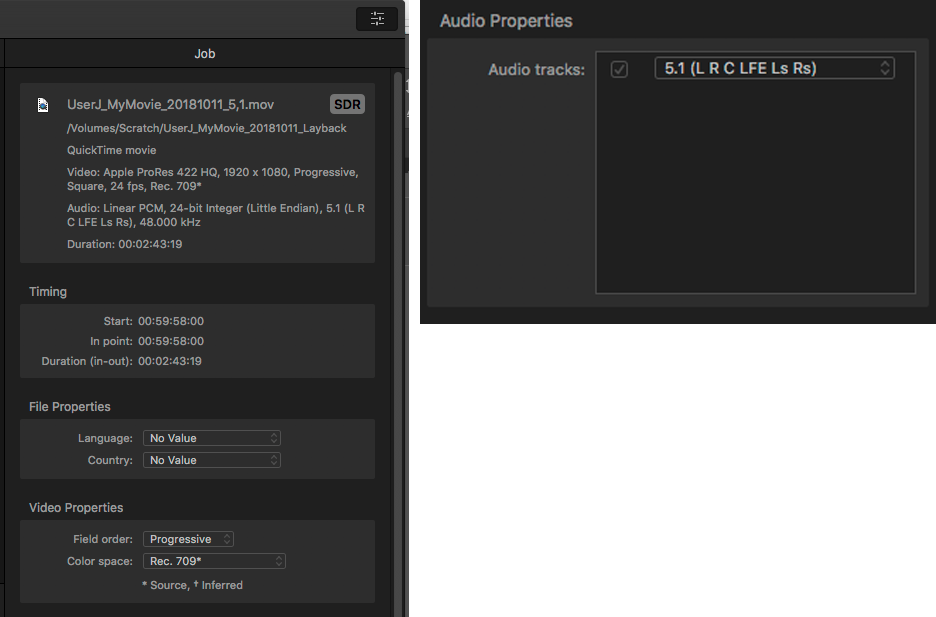Switch to the Job tab
The width and height of the screenshot is (936, 617).
205,54
